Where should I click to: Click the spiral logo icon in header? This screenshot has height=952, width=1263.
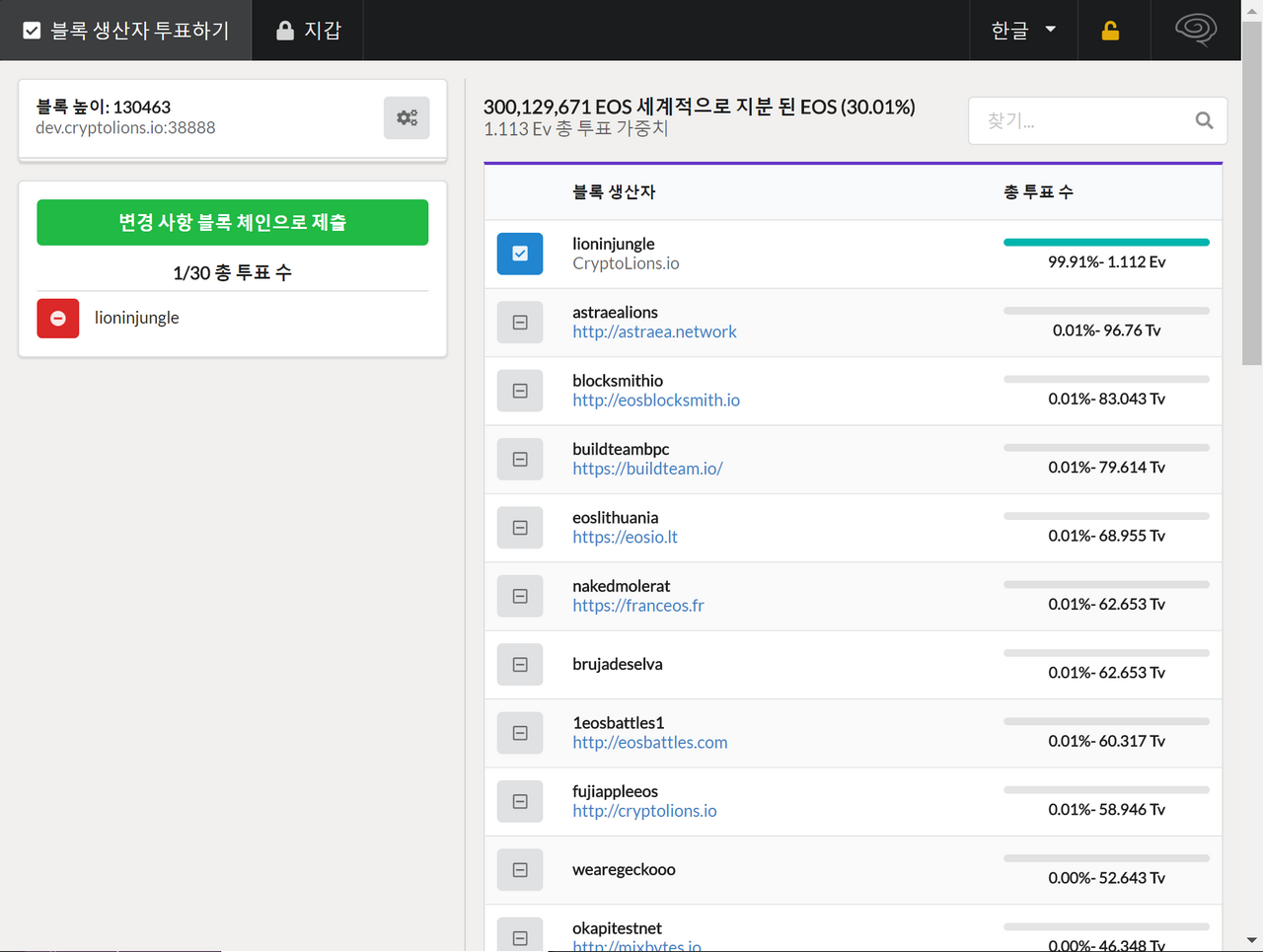[1195, 30]
